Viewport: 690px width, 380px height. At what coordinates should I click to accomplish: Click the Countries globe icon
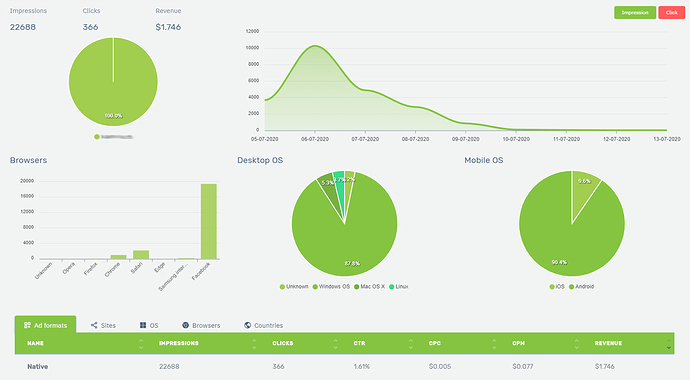click(247, 325)
